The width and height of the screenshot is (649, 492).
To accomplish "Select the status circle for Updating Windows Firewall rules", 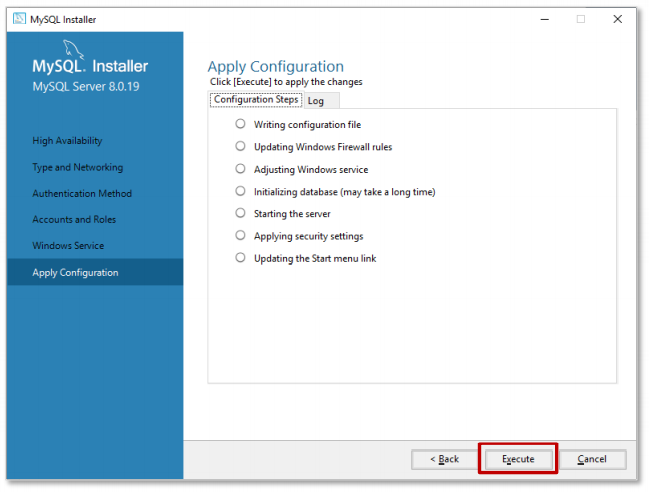I will 240,146.
